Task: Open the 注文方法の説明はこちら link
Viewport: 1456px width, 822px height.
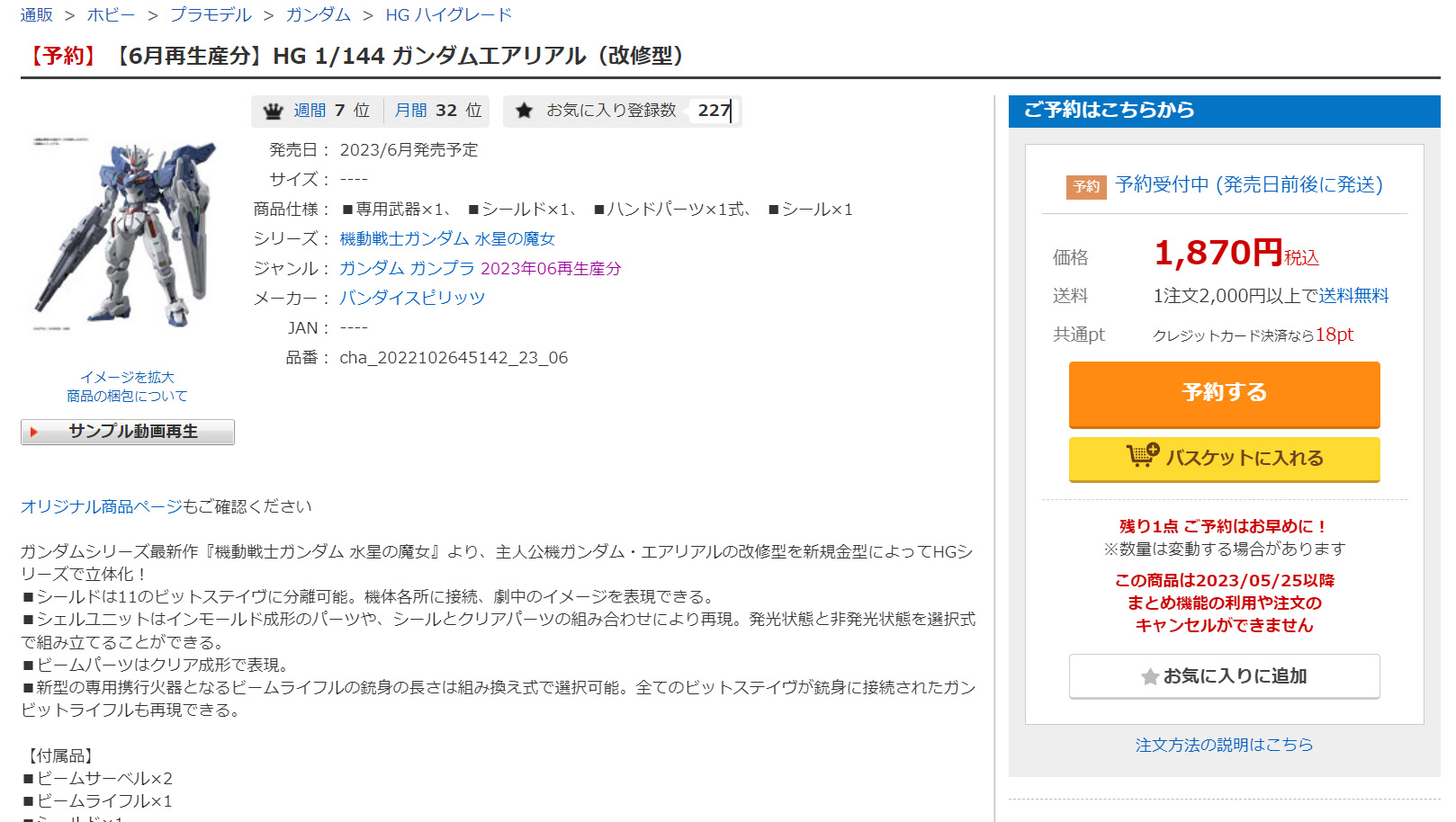Action: pos(1224,745)
